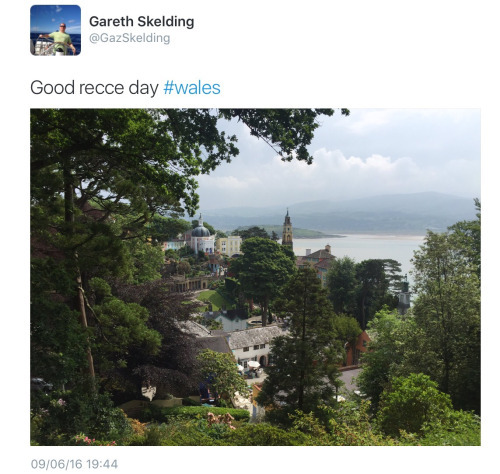This screenshot has height=474, width=500.
Task: Click the 09/06/16 19:44 timestamp
Action: click(74, 464)
